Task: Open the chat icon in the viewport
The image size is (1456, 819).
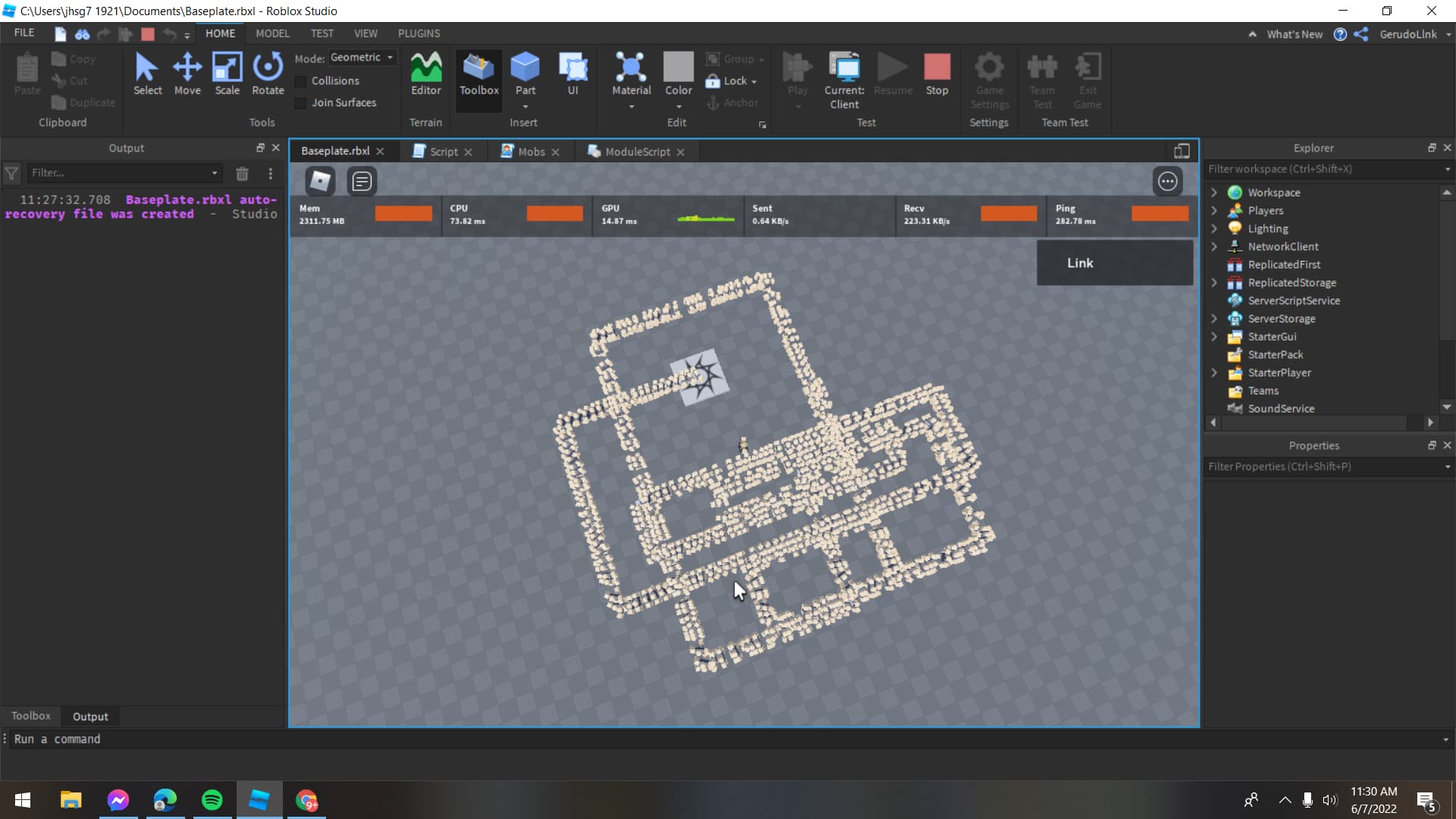Action: [x=362, y=181]
